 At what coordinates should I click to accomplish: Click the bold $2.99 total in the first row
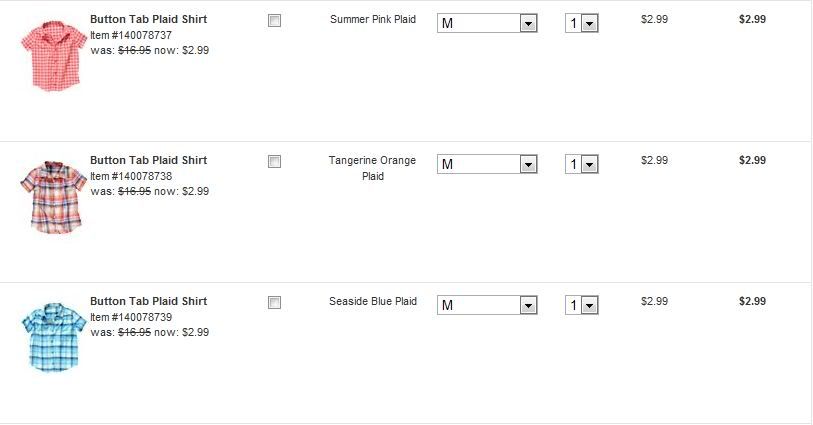click(x=752, y=19)
